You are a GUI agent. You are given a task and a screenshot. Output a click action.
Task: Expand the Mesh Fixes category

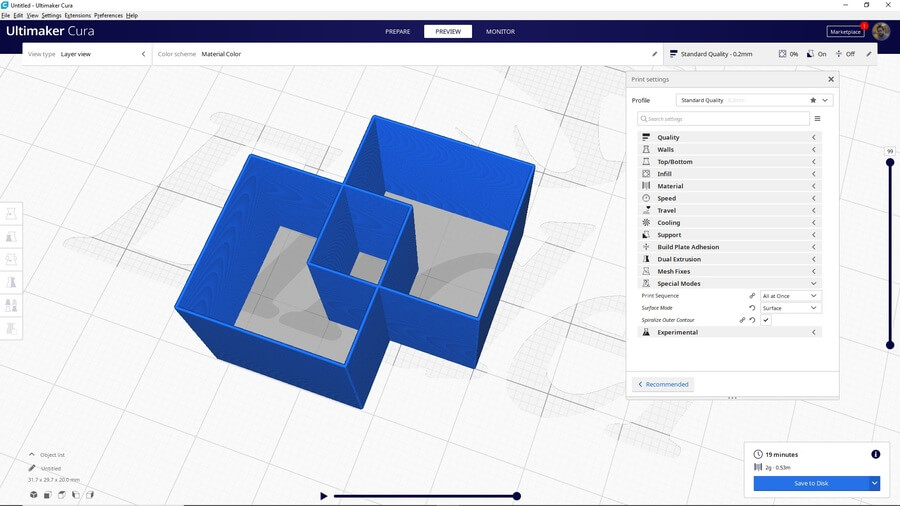pos(730,271)
